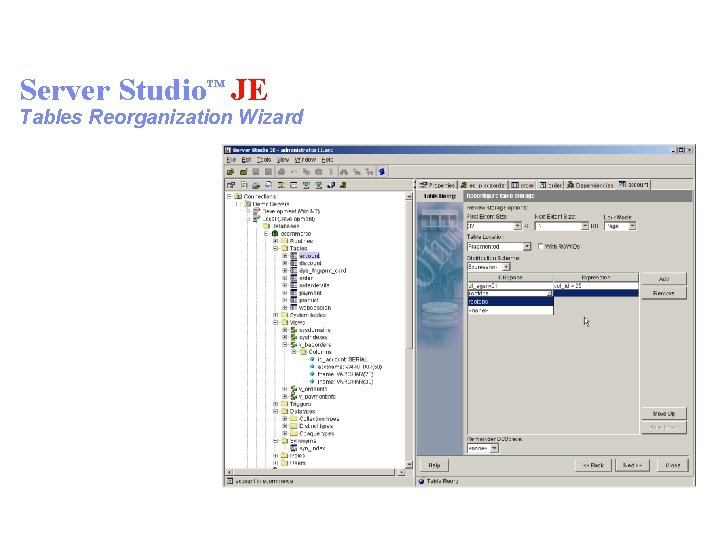Switch to the Properties tab

[437, 185]
